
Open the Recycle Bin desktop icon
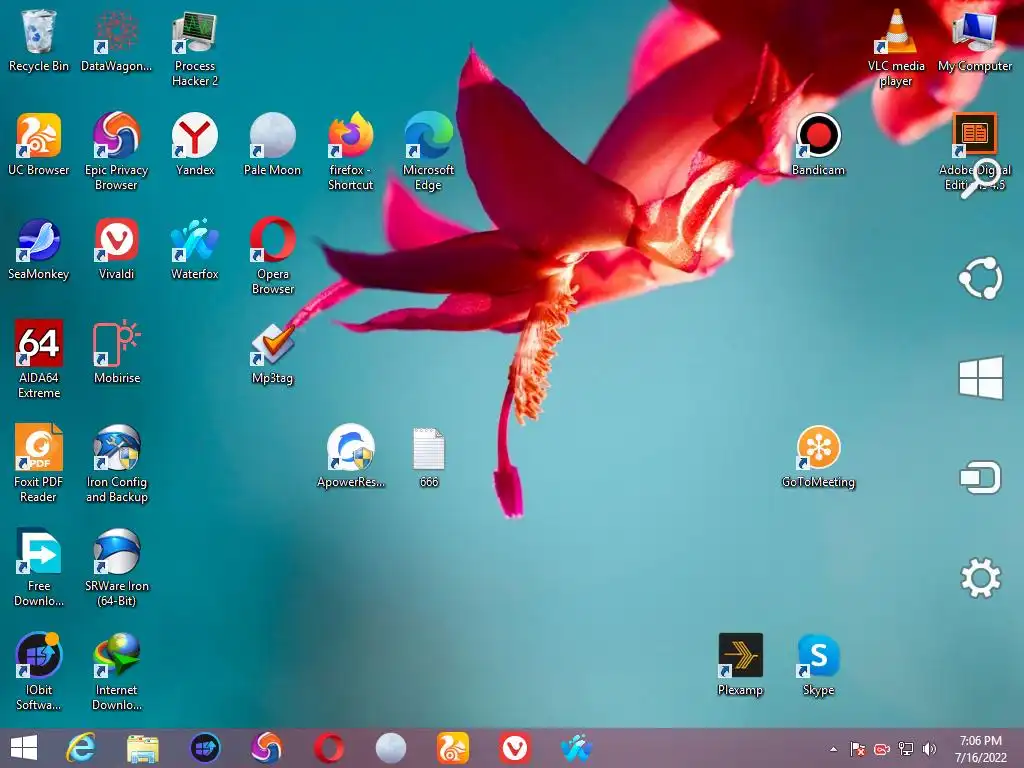[39, 40]
